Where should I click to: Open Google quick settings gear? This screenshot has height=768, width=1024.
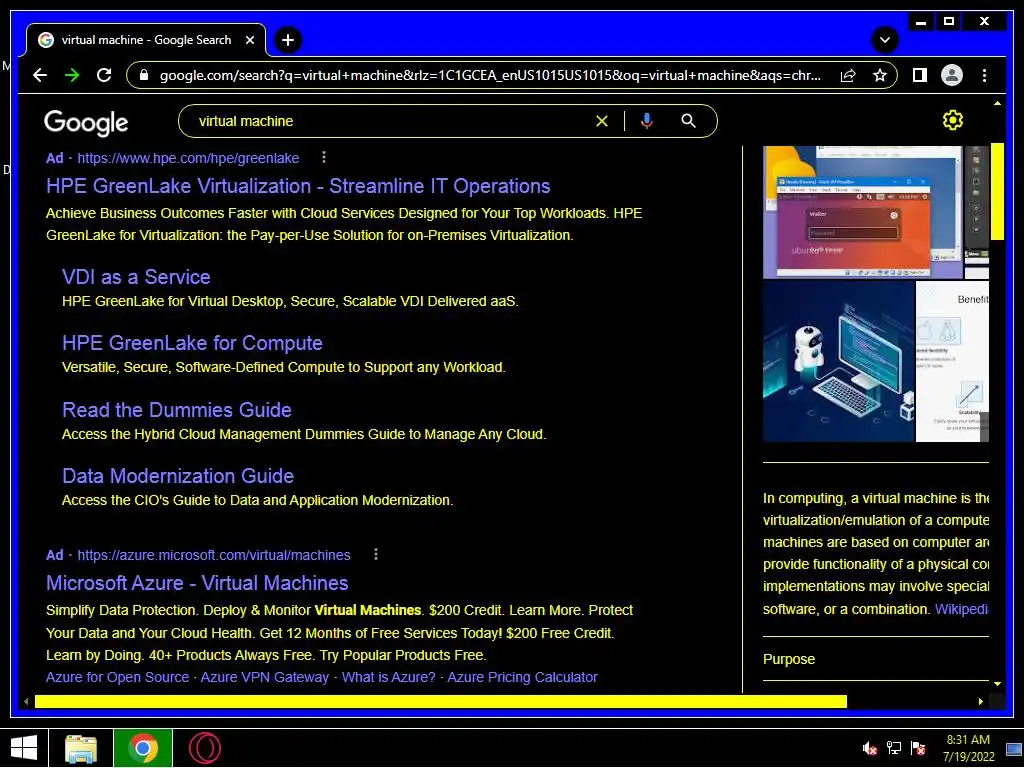(953, 120)
